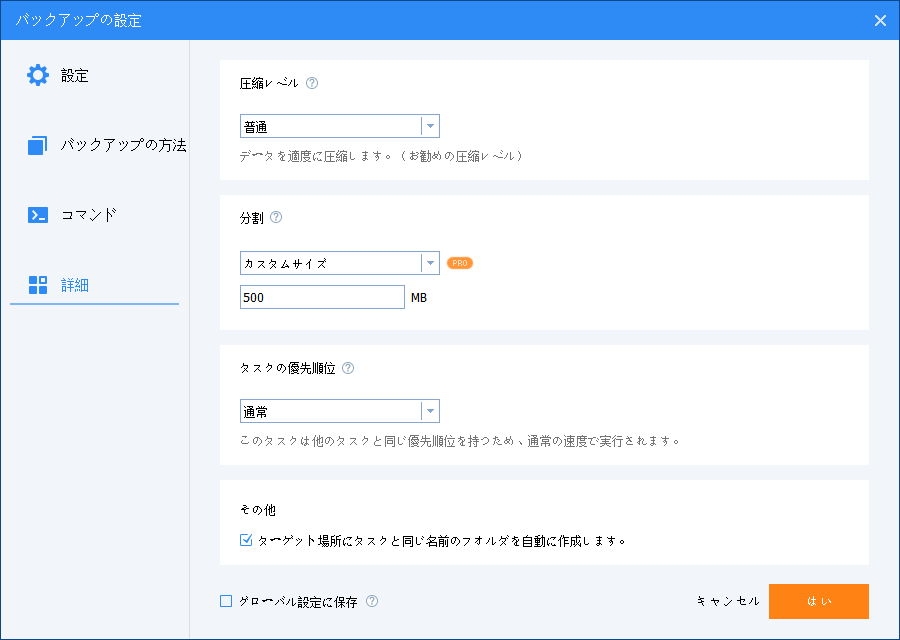Image resolution: width=900 pixels, height=640 pixels.
Task: Click the gear icon beside 設定
Action: (37, 75)
